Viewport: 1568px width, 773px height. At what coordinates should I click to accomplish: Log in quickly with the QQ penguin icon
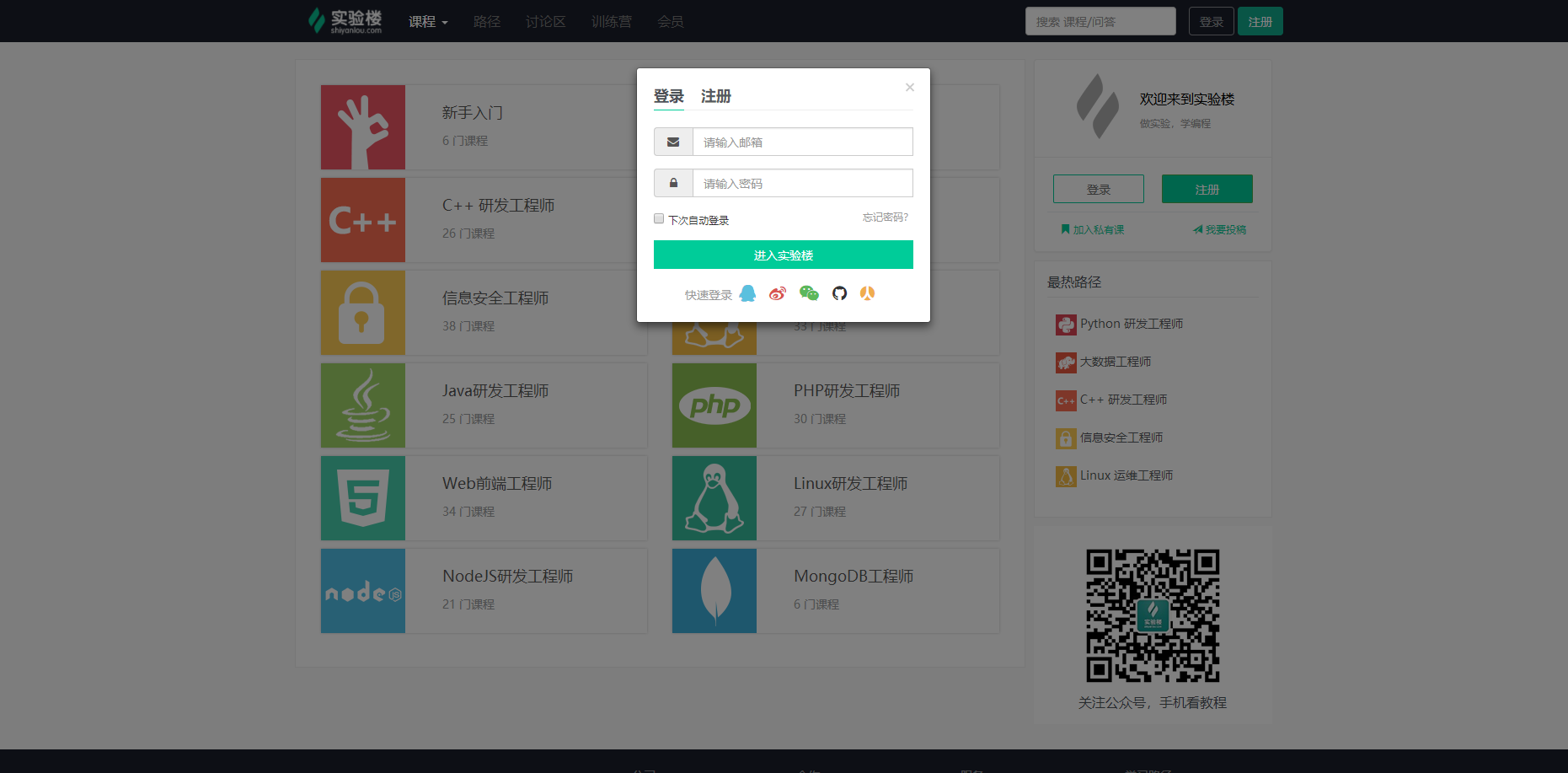pos(748,293)
